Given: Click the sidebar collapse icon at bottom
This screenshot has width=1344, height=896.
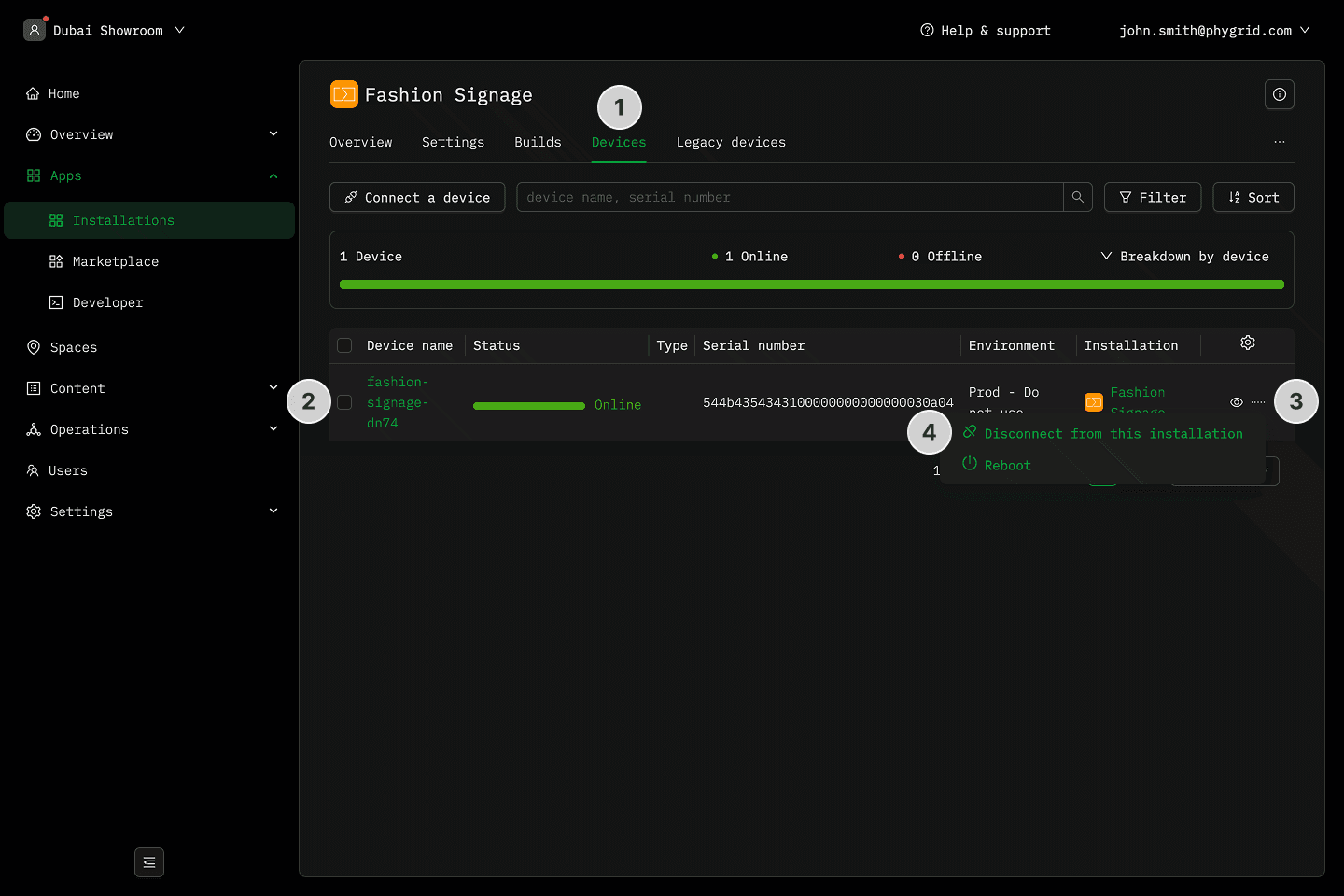Looking at the screenshot, I should coord(149,862).
